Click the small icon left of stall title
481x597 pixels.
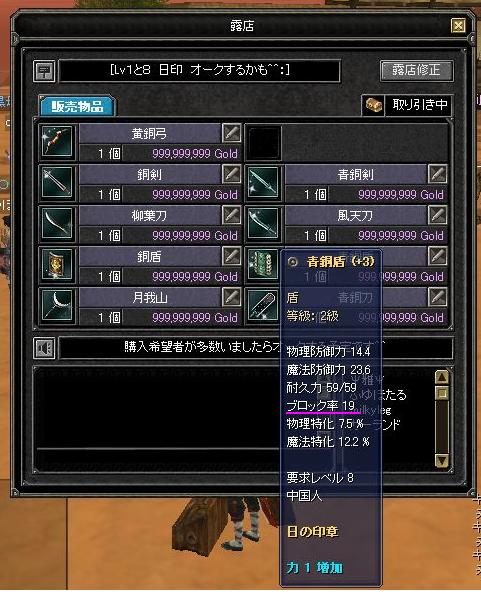44,71
